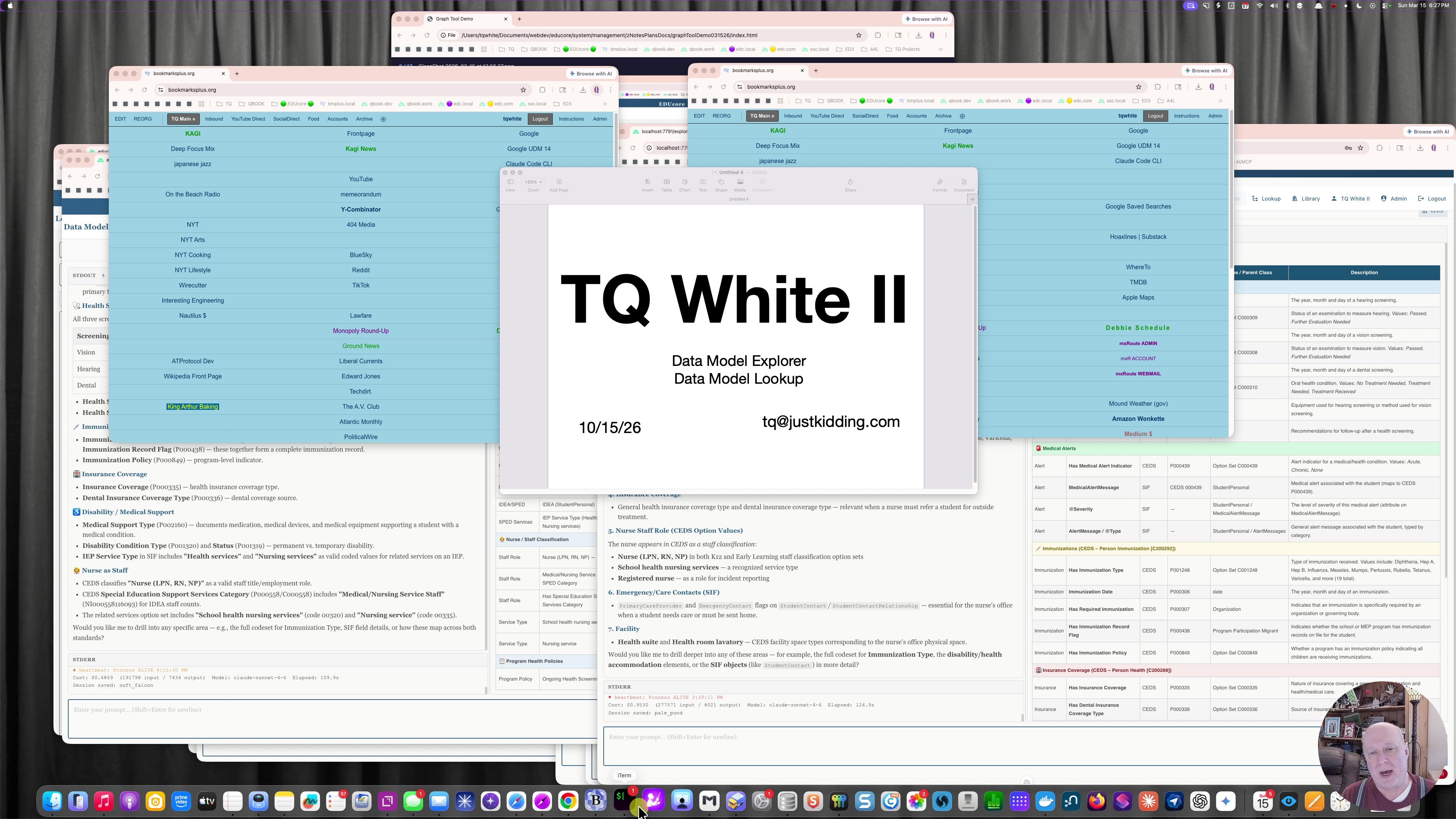Select Inbound tab in left bookmarksplus window

pos(213,119)
